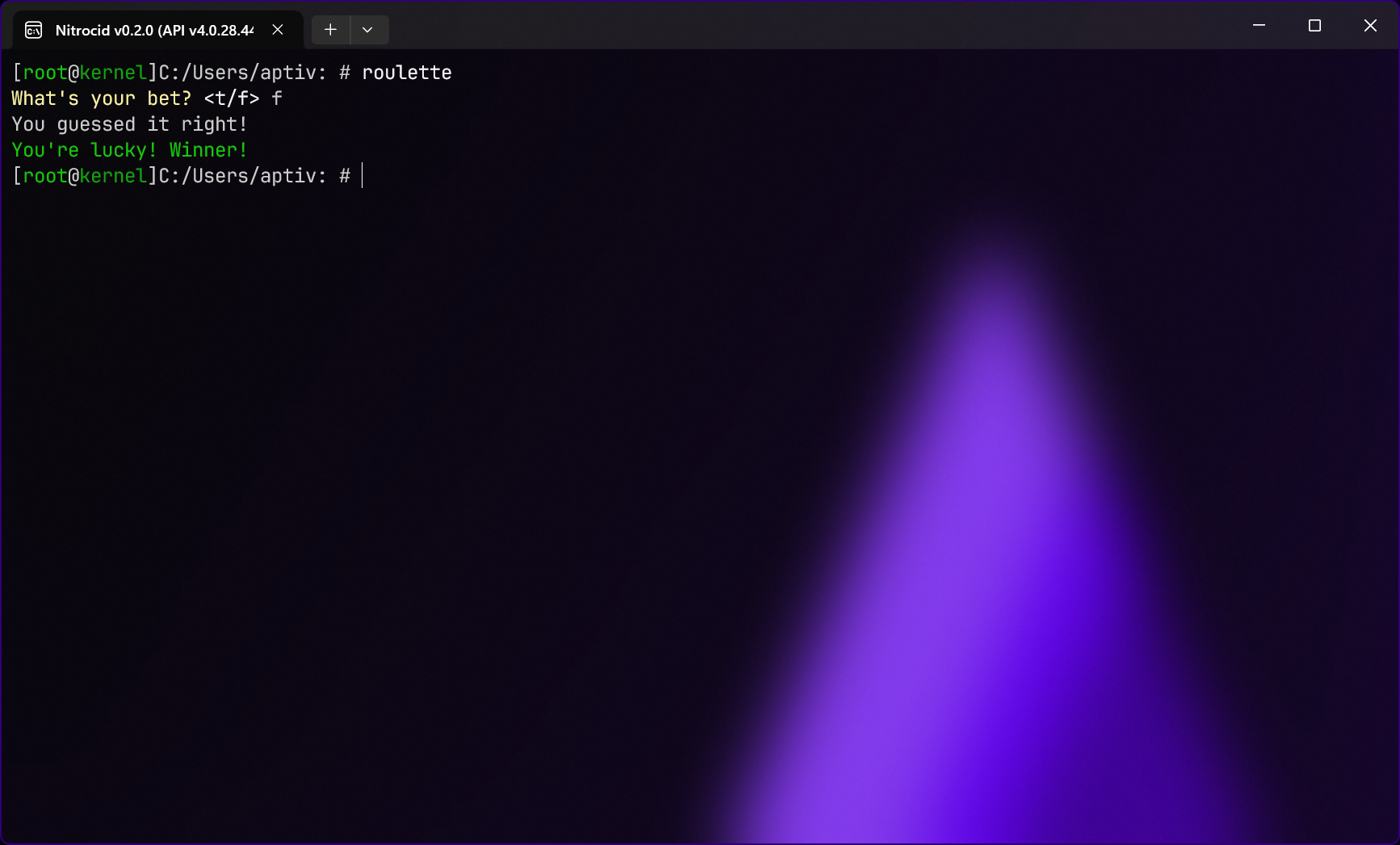The width and height of the screenshot is (1400, 845).
Task: Minimize the terminal window
Action: 1259,25
